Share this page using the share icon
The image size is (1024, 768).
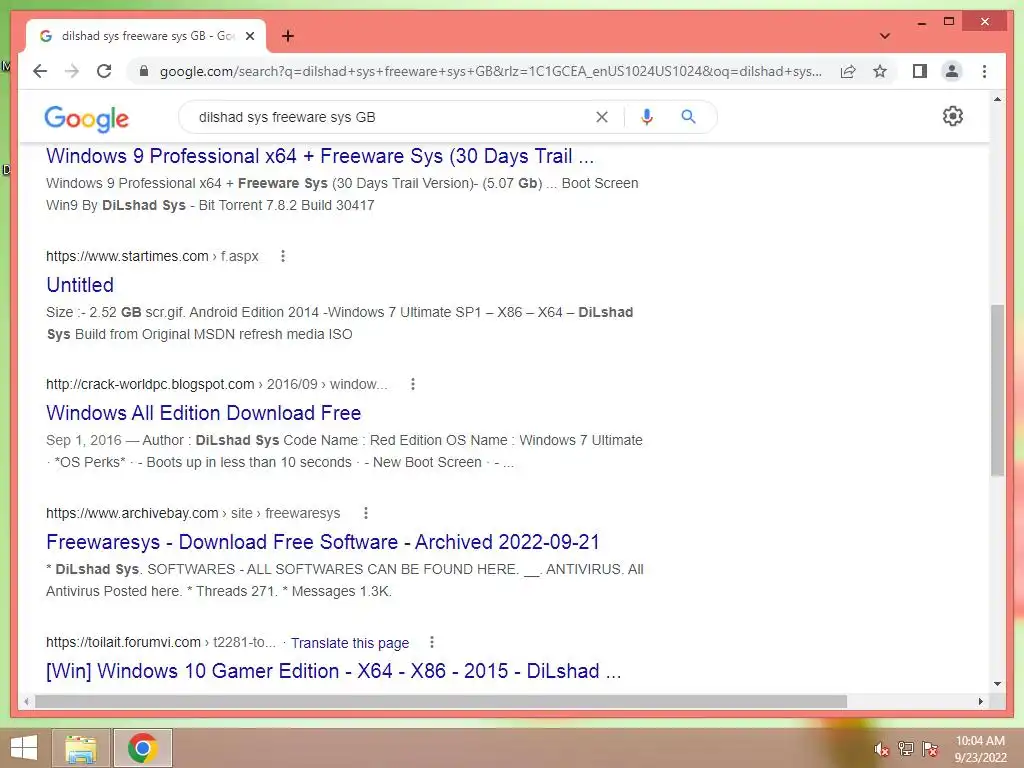click(x=848, y=71)
